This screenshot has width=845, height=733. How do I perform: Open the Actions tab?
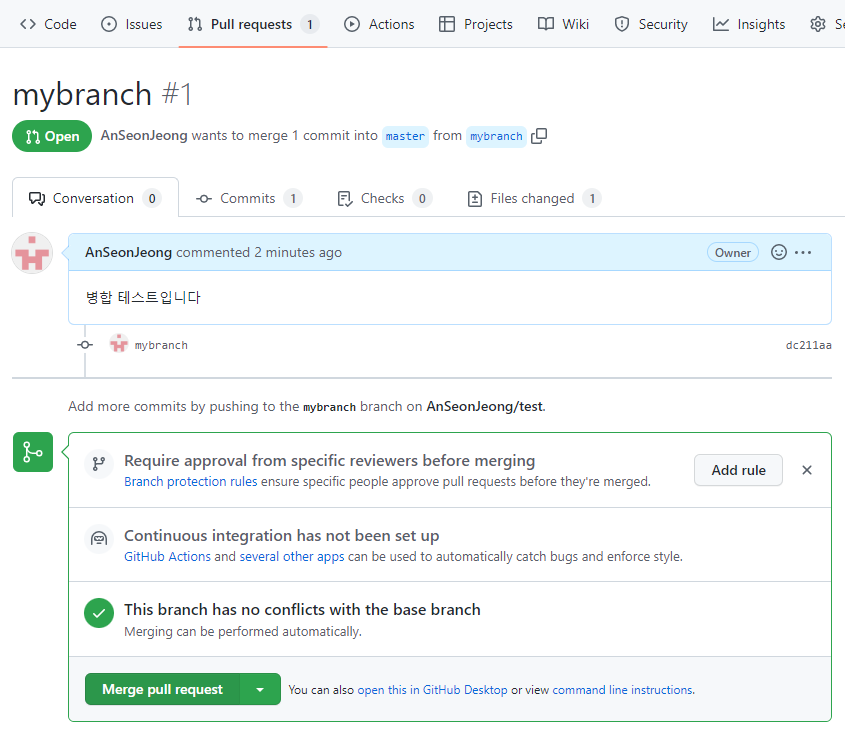[x=379, y=24]
